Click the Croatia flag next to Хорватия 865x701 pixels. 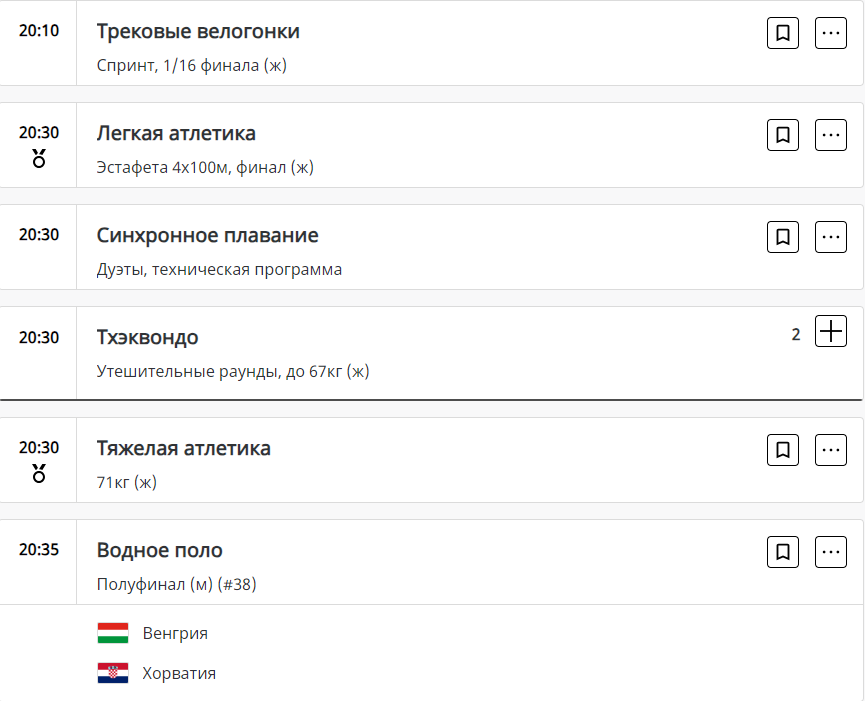113,673
